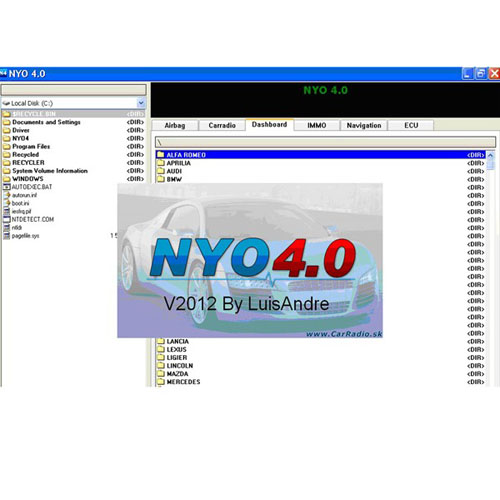Select the APRILIA folder name

coord(179,163)
